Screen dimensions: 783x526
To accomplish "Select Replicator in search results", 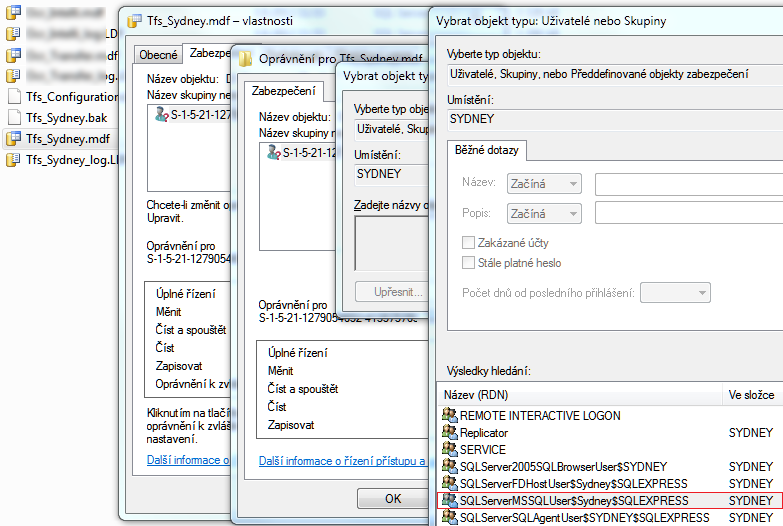I will (610, 433).
